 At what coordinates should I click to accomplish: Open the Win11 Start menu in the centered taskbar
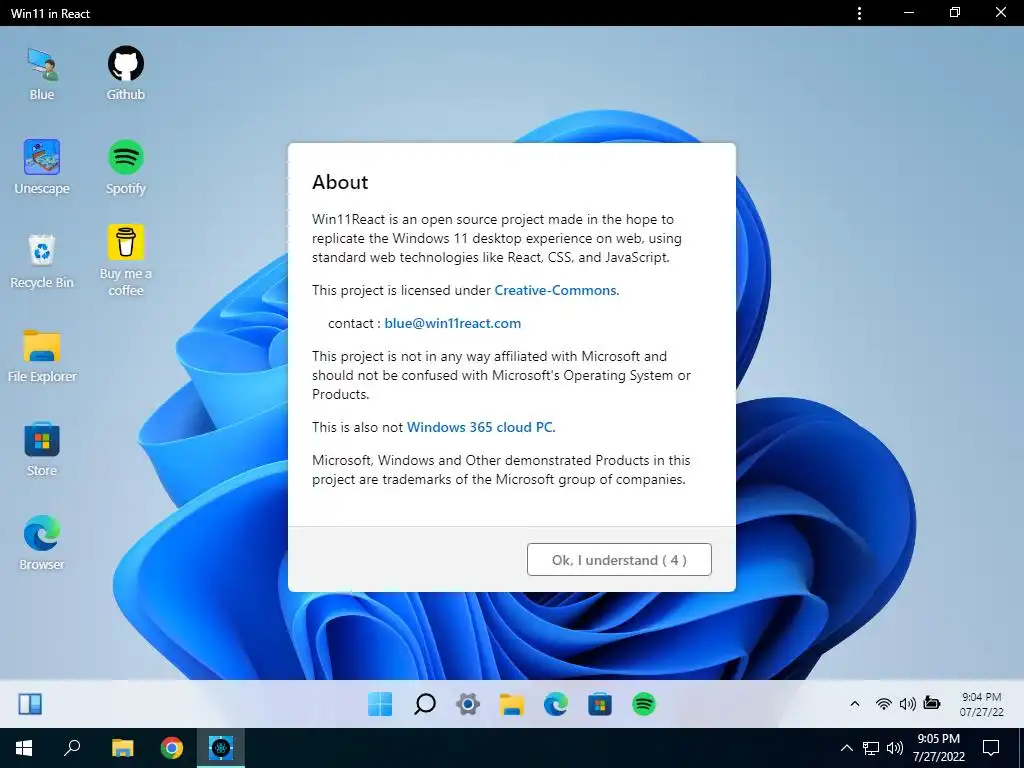[x=380, y=704]
